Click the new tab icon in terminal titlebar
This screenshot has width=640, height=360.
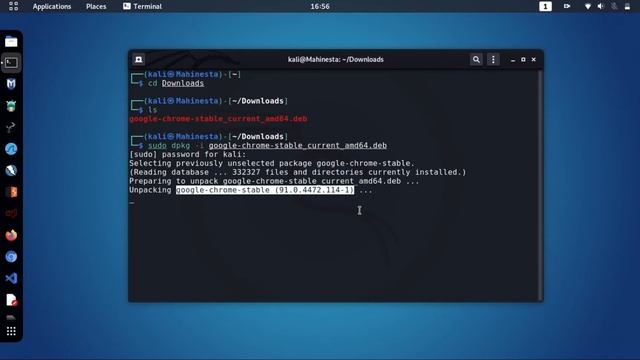point(139,60)
